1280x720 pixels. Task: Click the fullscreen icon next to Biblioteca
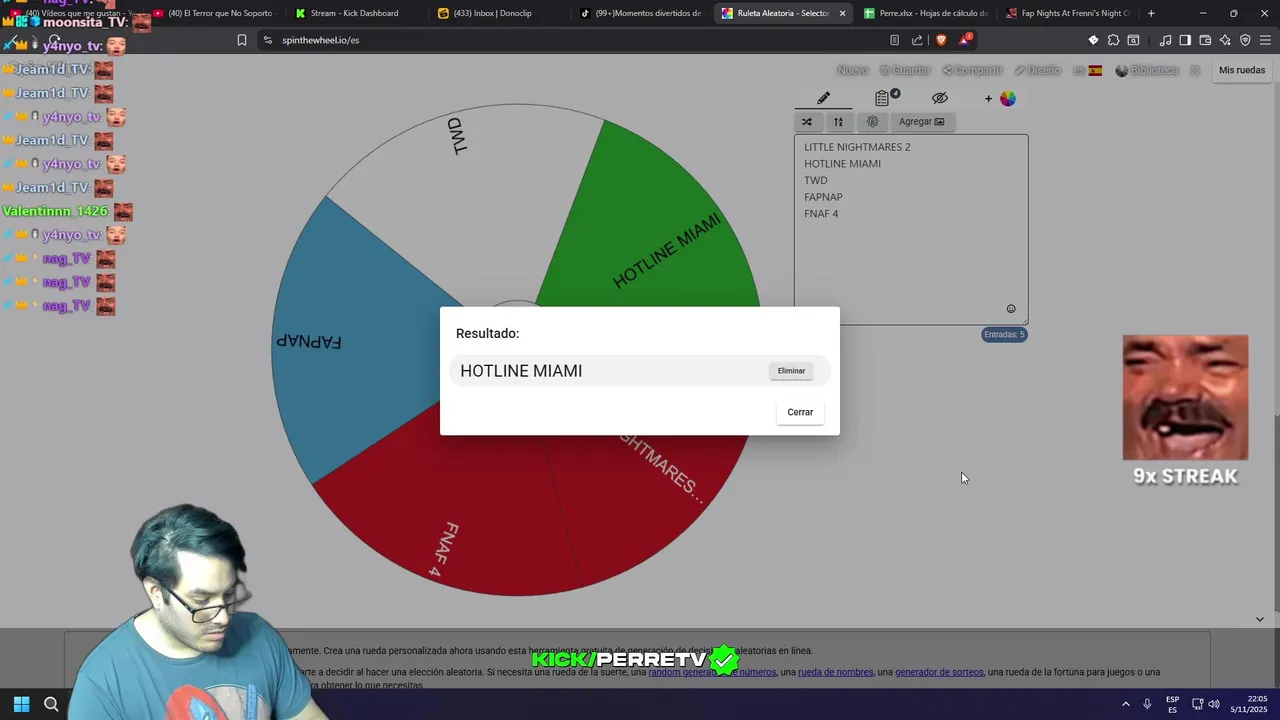coord(1195,70)
